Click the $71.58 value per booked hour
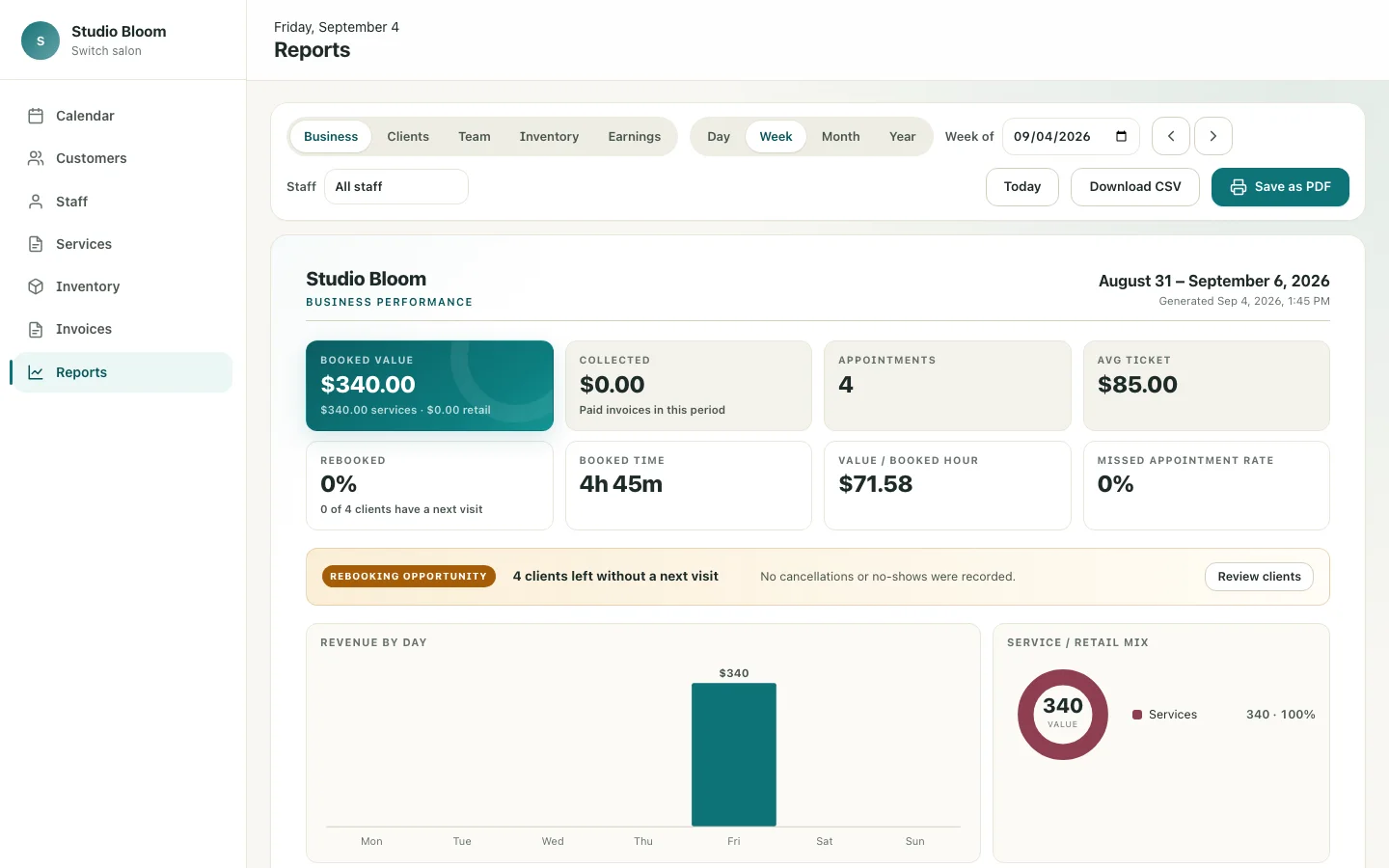1389x868 pixels. click(876, 484)
